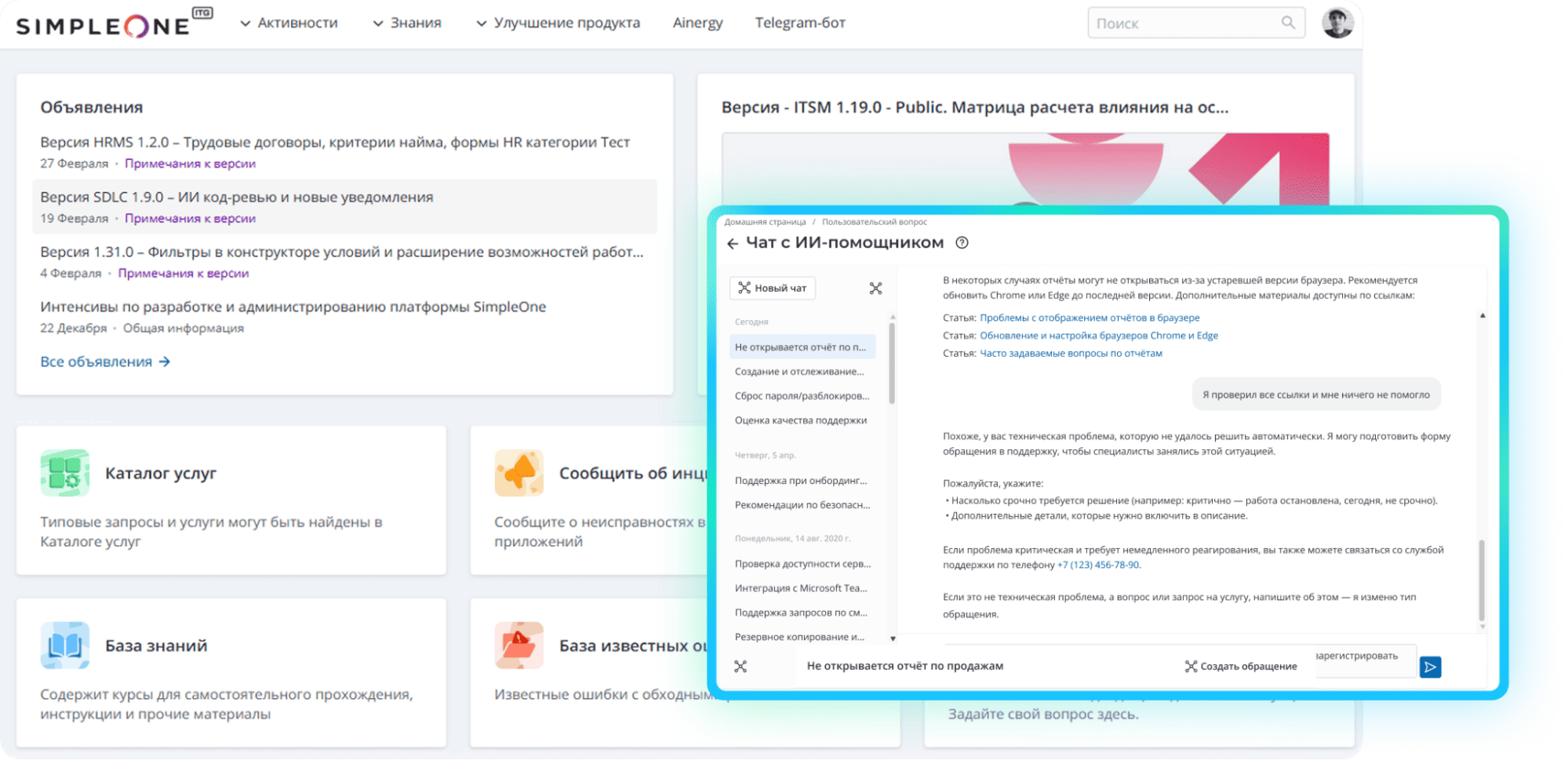Click the Каталог услуг icon
1568x760 pixels.
tap(64, 473)
